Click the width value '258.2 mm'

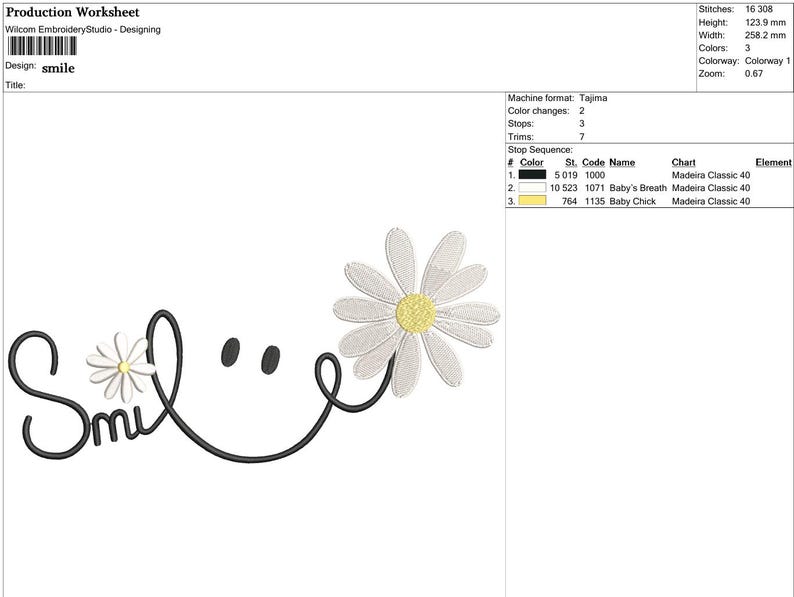click(765, 35)
